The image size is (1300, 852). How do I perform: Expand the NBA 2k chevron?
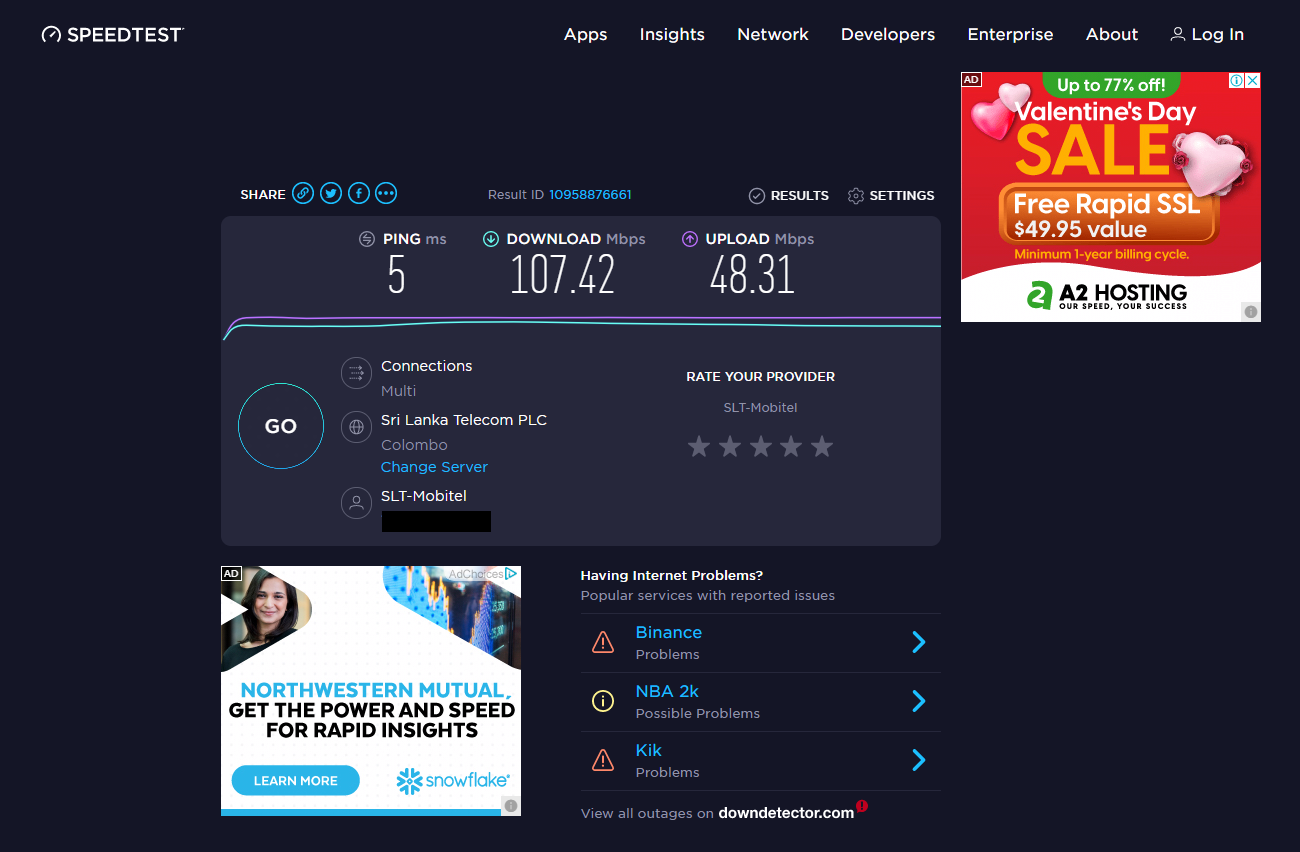[x=919, y=701]
